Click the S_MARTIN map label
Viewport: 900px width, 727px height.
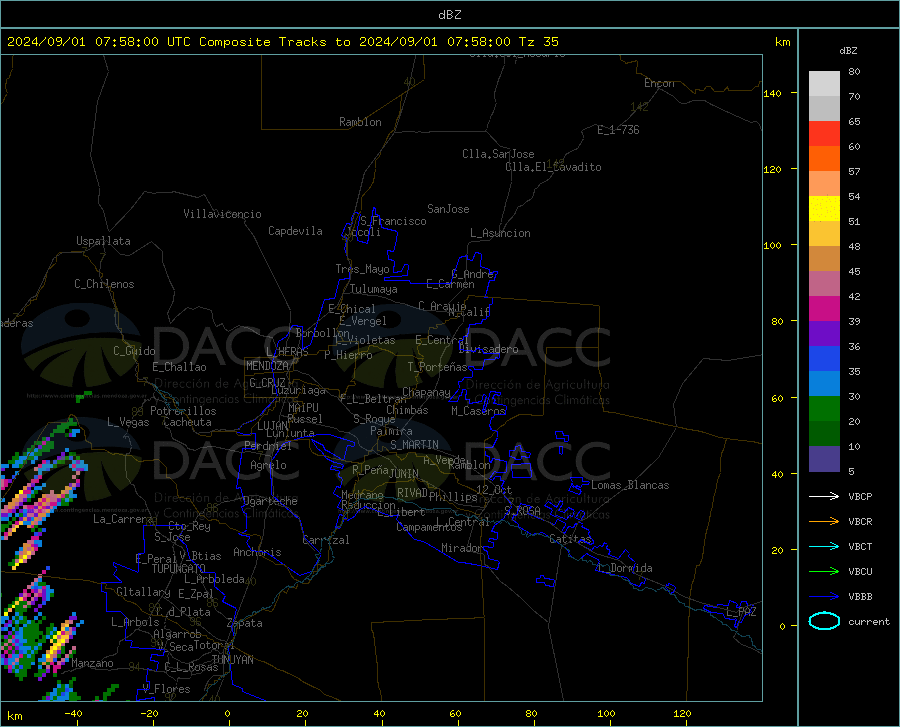coord(414,445)
